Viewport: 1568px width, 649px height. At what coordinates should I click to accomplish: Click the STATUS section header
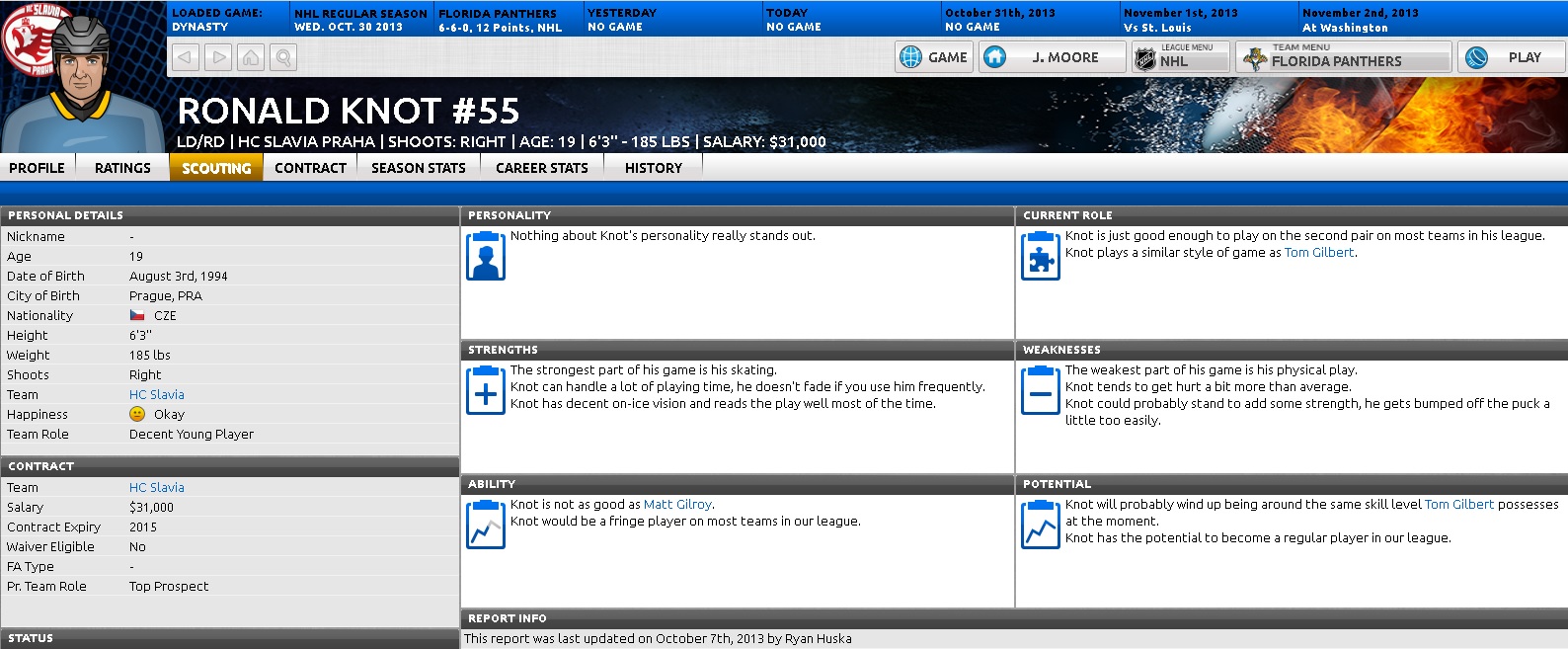point(229,638)
